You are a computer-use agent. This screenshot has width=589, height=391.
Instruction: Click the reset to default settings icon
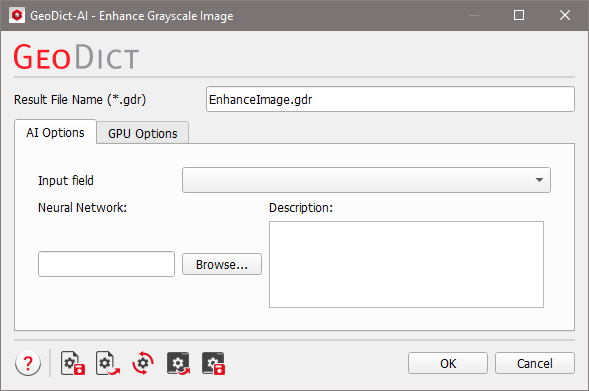pyautogui.click(x=143, y=363)
